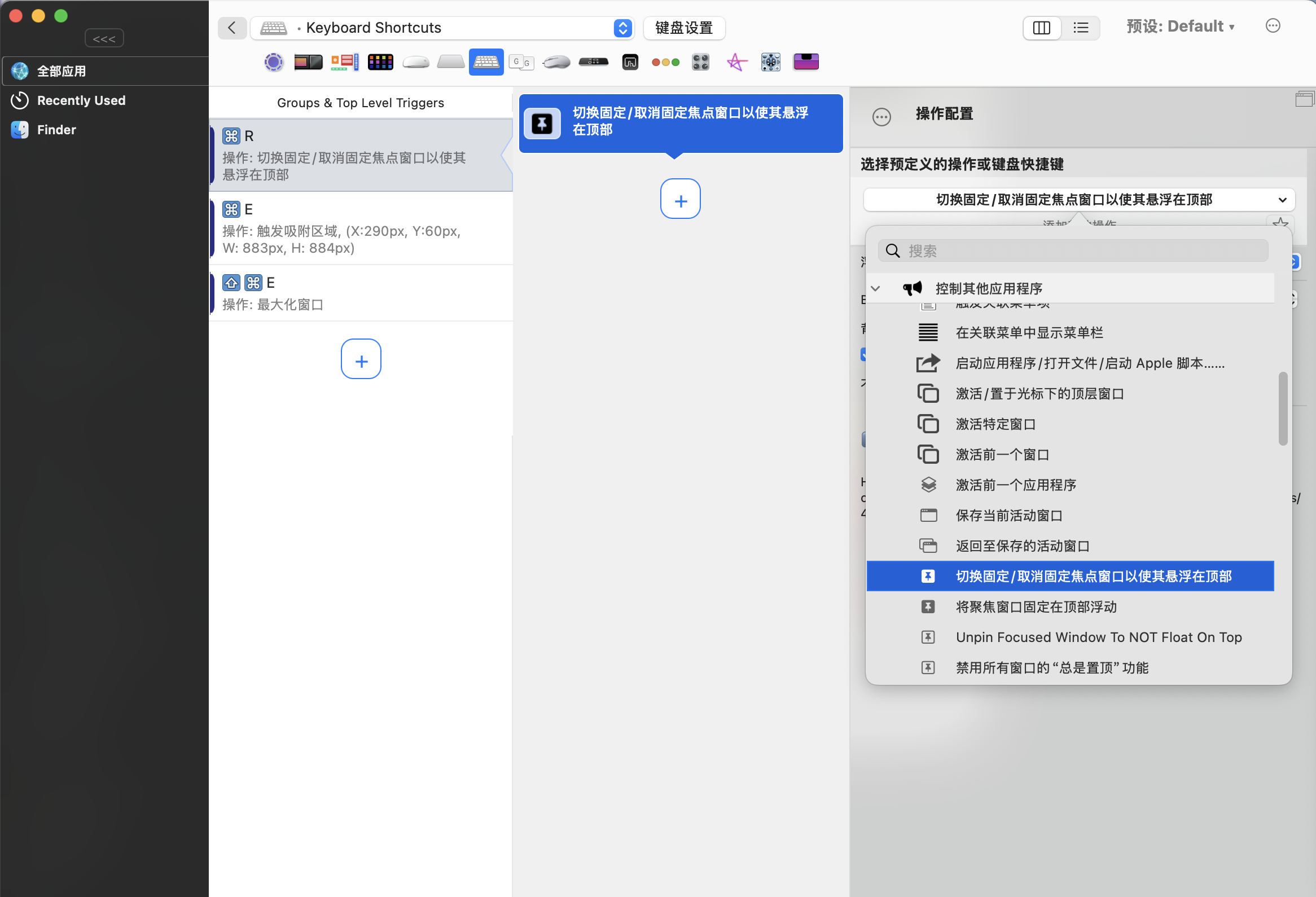The height and width of the screenshot is (897, 1316).
Task: Open the Trackpad triggers icon
Action: click(451, 61)
